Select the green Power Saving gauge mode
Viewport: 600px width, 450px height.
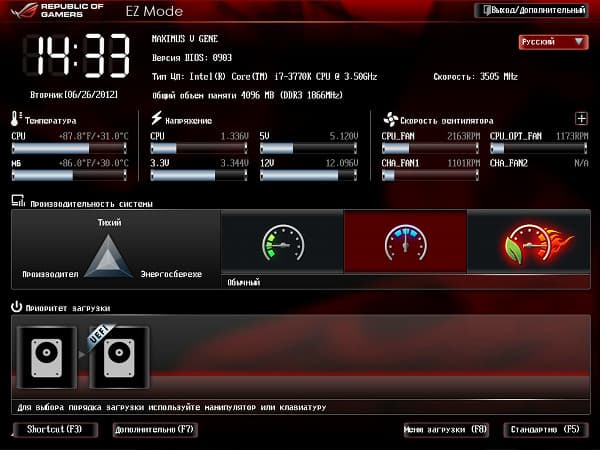click(282, 243)
